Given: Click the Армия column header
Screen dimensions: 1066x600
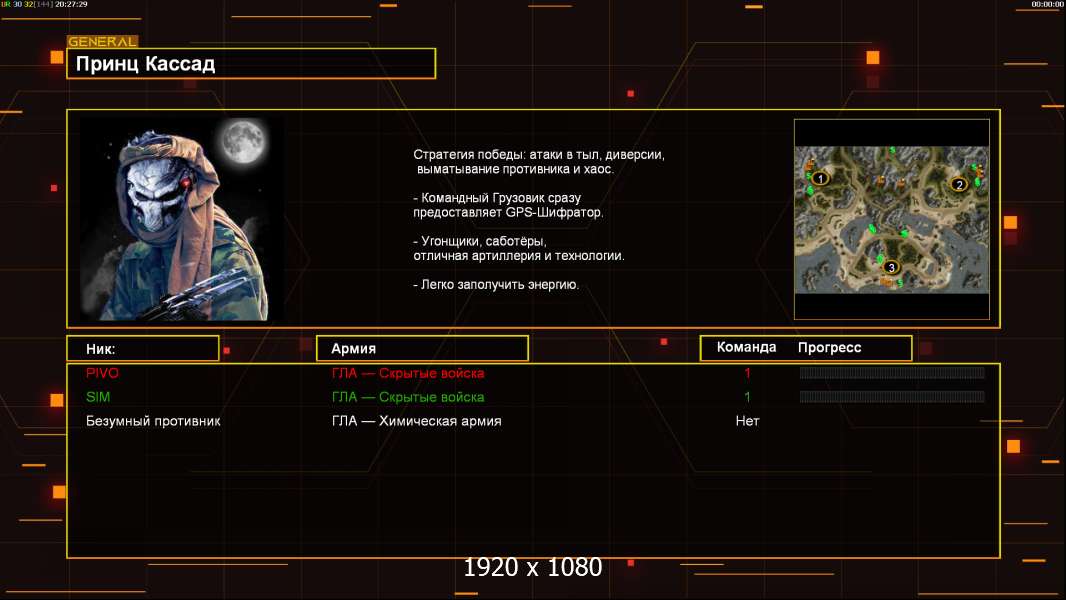Looking at the screenshot, I should [422, 348].
